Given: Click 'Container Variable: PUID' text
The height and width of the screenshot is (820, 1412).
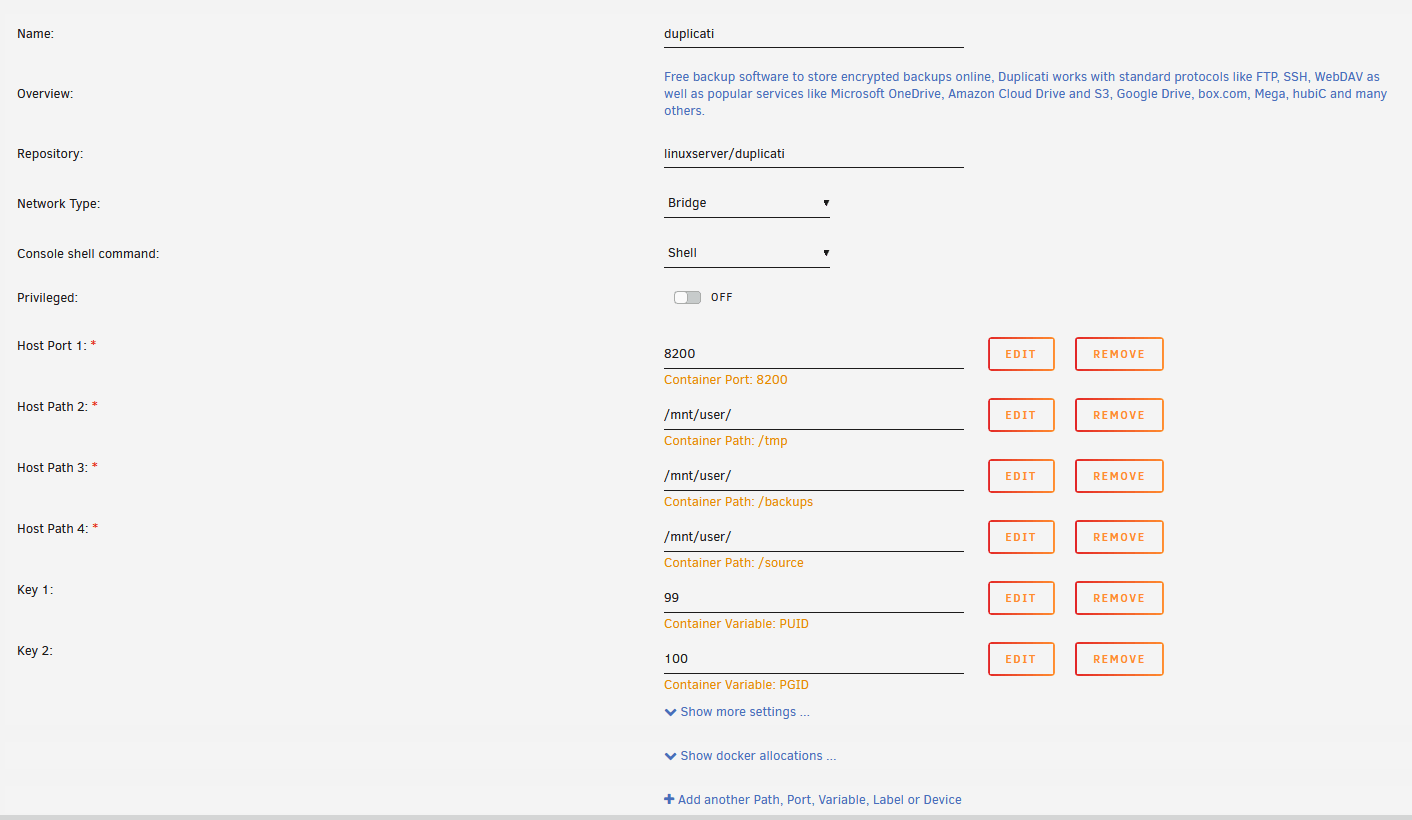Looking at the screenshot, I should pyautogui.click(x=736, y=624).
